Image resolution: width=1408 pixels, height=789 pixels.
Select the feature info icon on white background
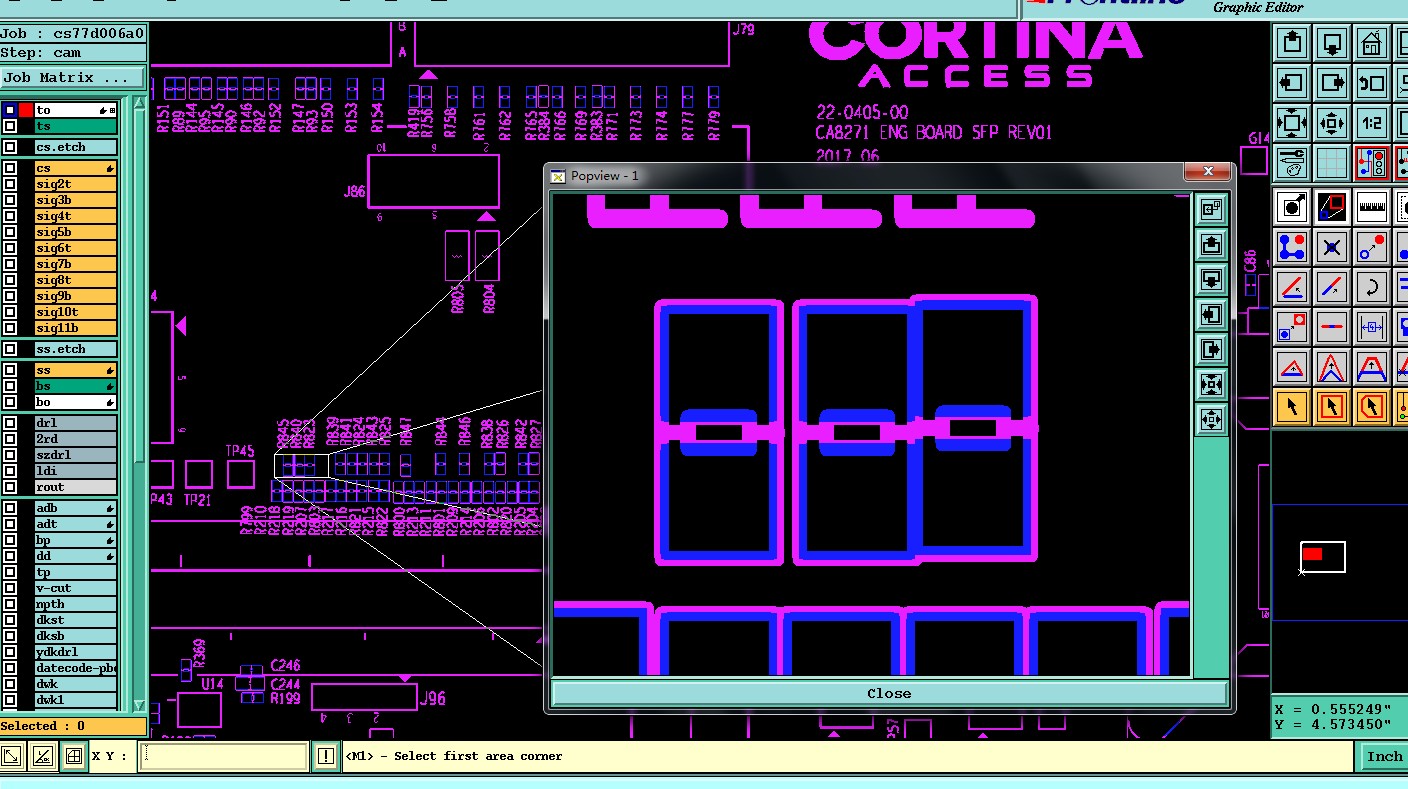point(1292,207)
